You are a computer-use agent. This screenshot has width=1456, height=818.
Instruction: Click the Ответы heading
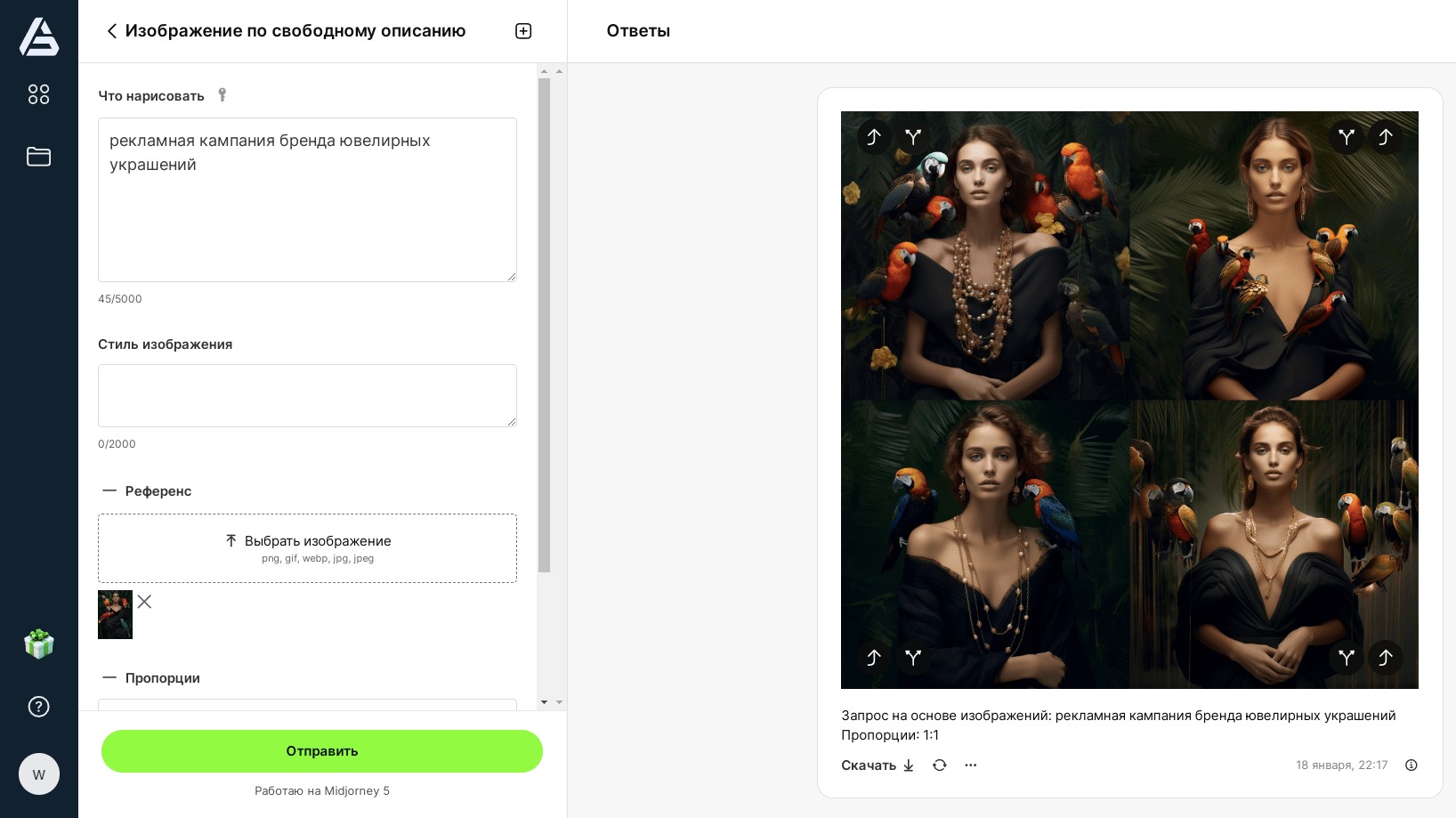coord(638,31)
